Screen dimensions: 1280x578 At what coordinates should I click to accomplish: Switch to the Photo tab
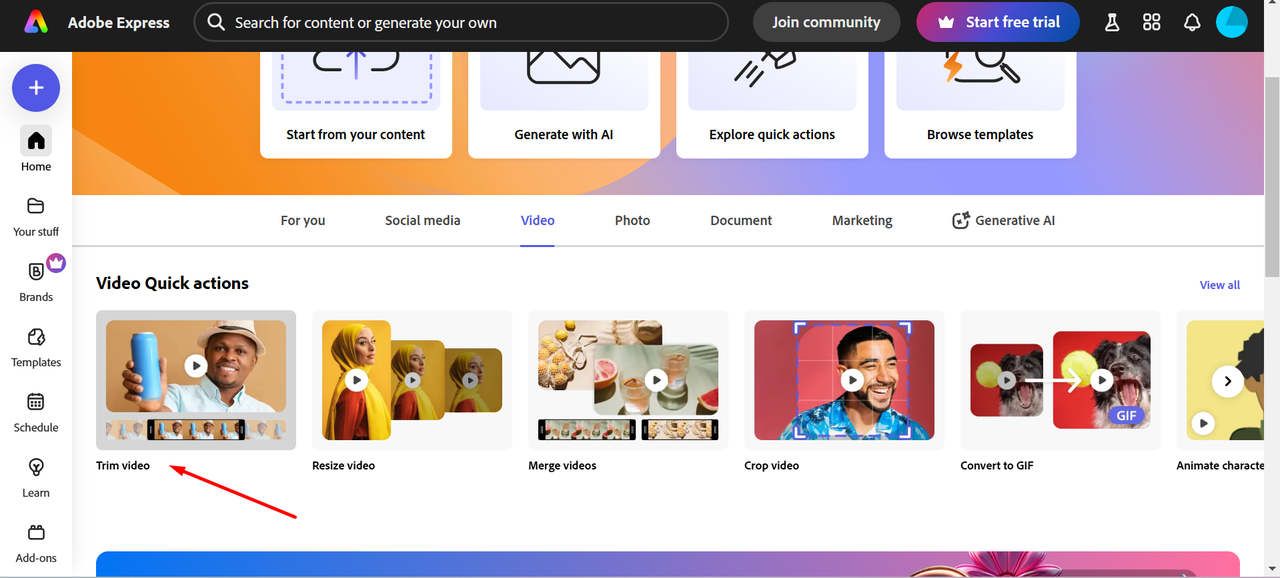pyautogui.click(x=632, y=220)
